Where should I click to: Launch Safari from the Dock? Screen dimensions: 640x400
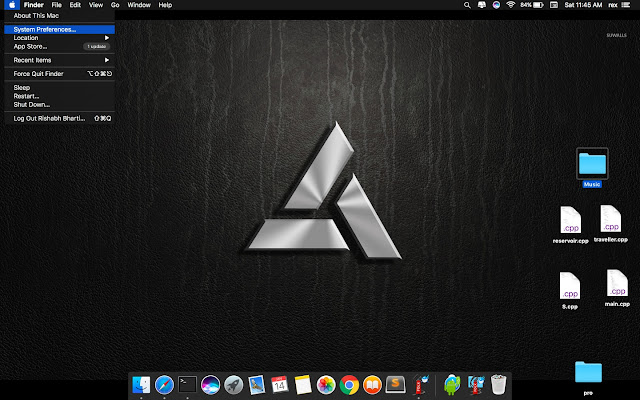point(164,384)
